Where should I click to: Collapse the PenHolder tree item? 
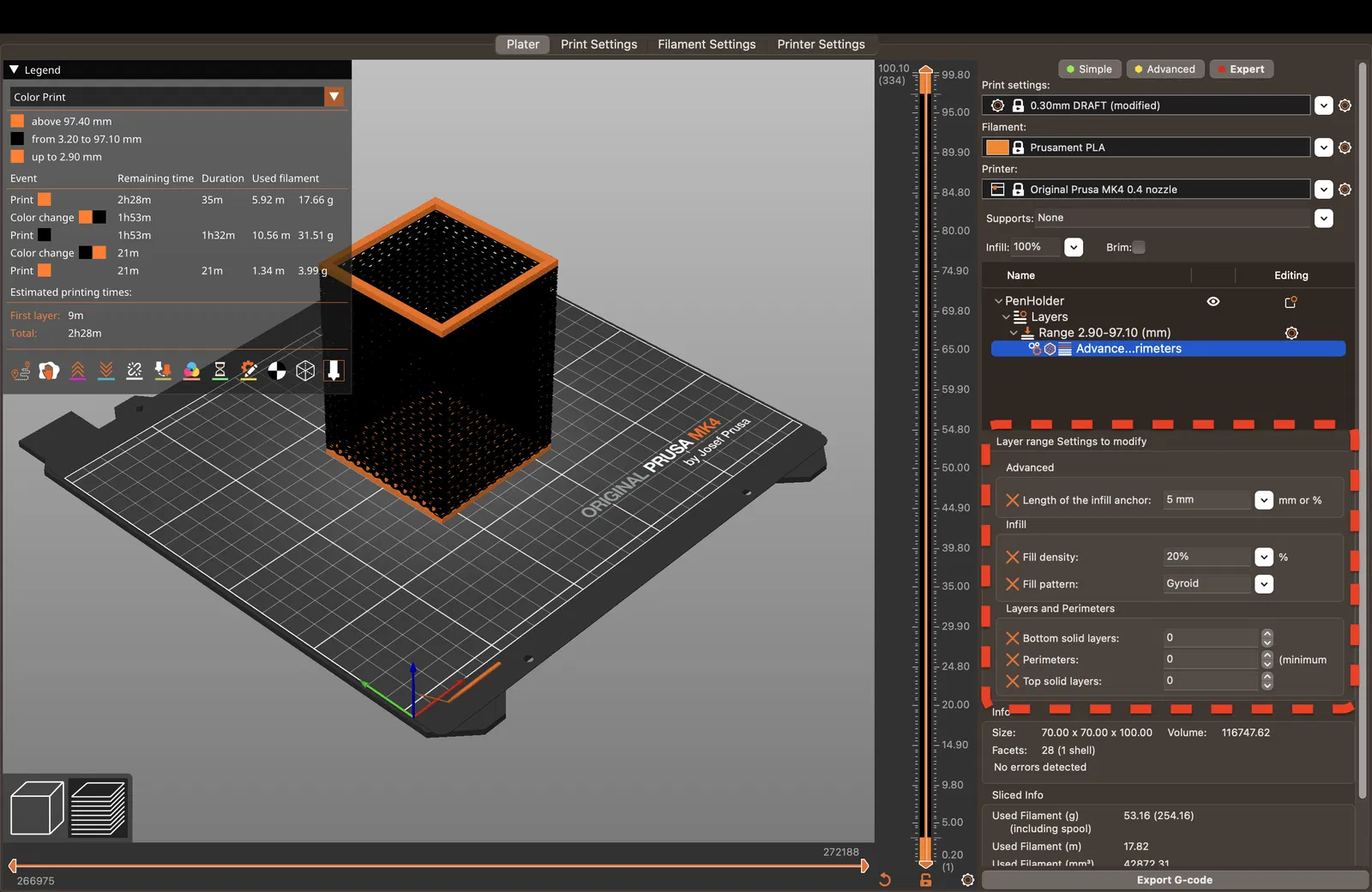coord(998,301)
